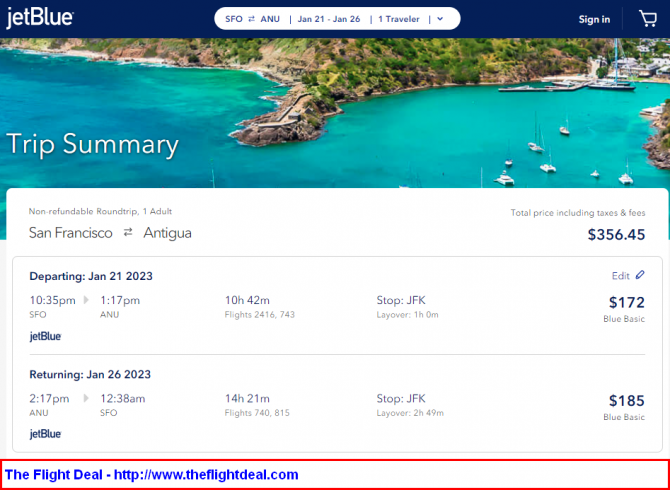Click the 2:17pm return departure time
The width and height of the screenshot is (670, 490).
pos(49,399)
